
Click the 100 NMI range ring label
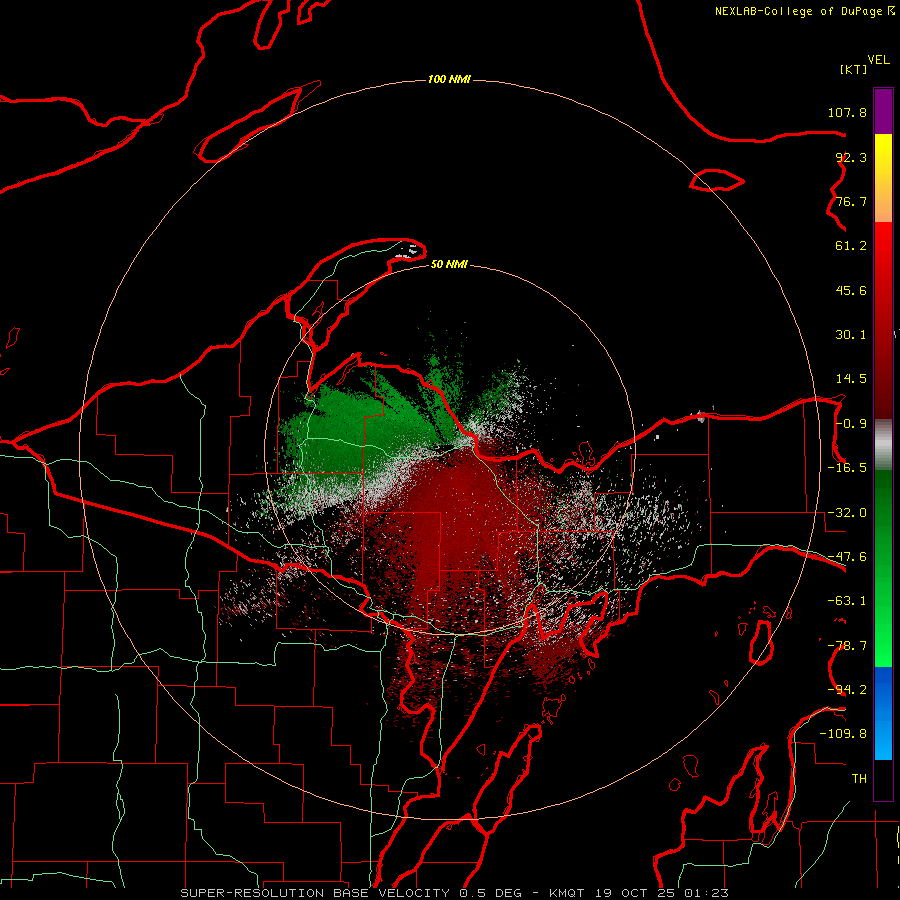(x=449, y=79)
